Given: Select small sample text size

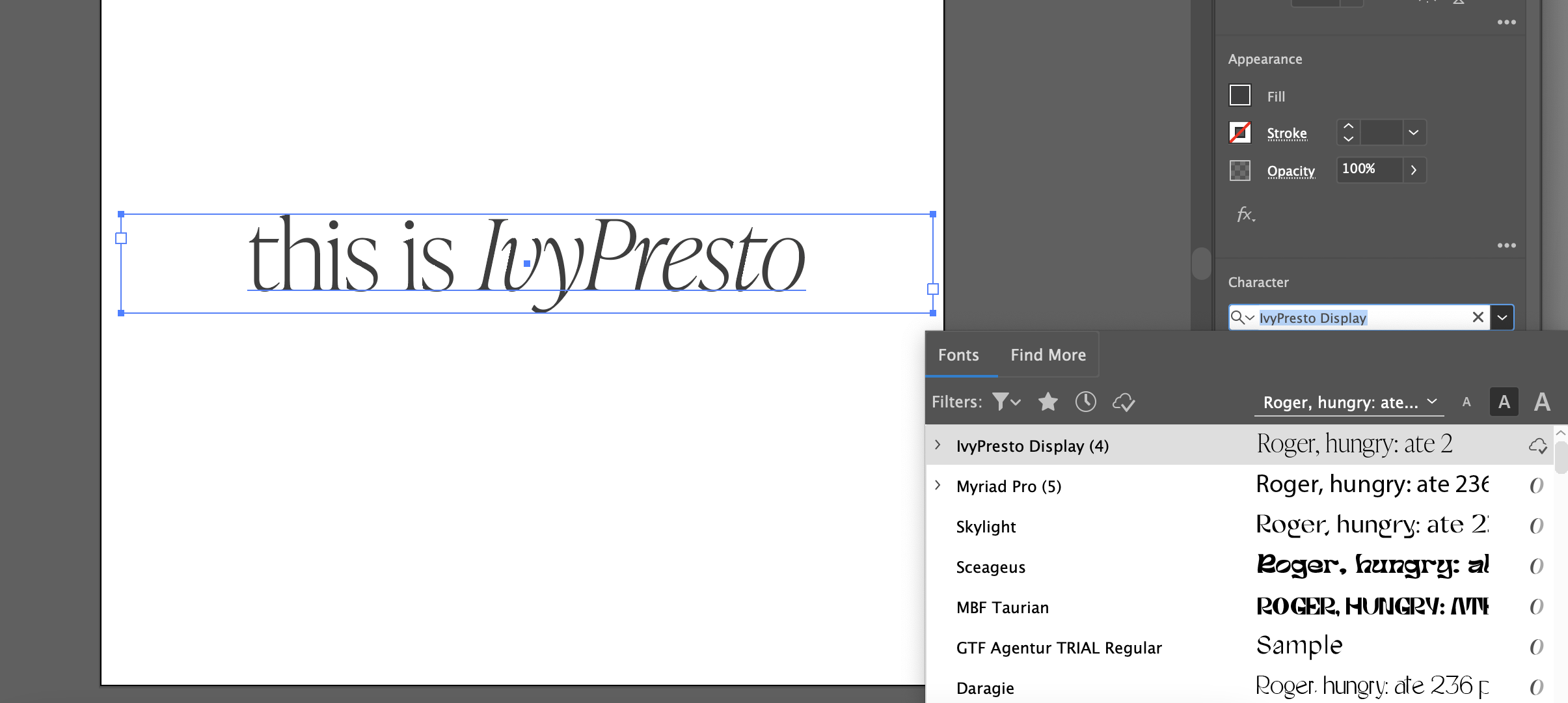Looking at the screenshot, I should coord(1467,402).
